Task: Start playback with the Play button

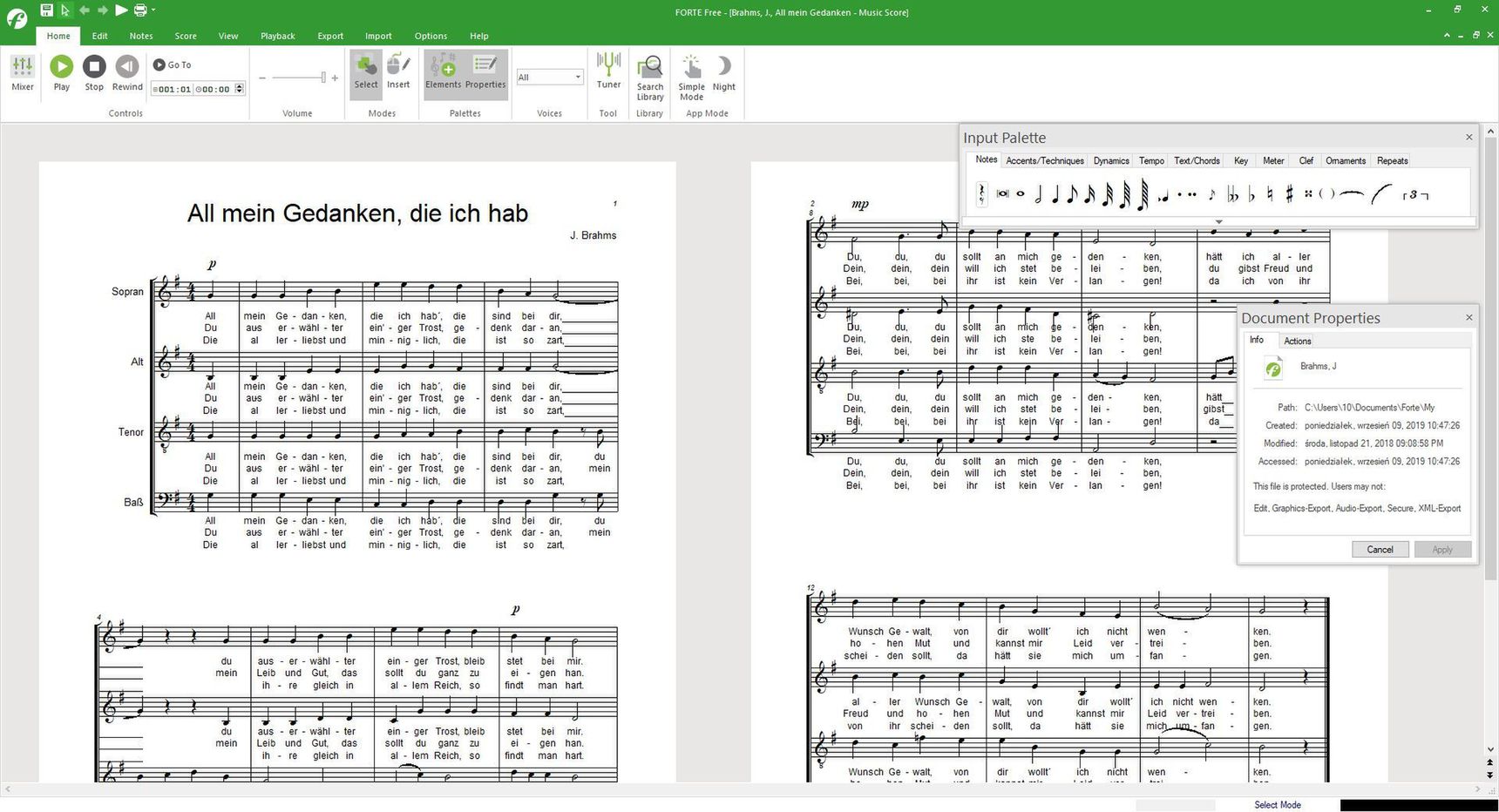Action: [61, 73]
